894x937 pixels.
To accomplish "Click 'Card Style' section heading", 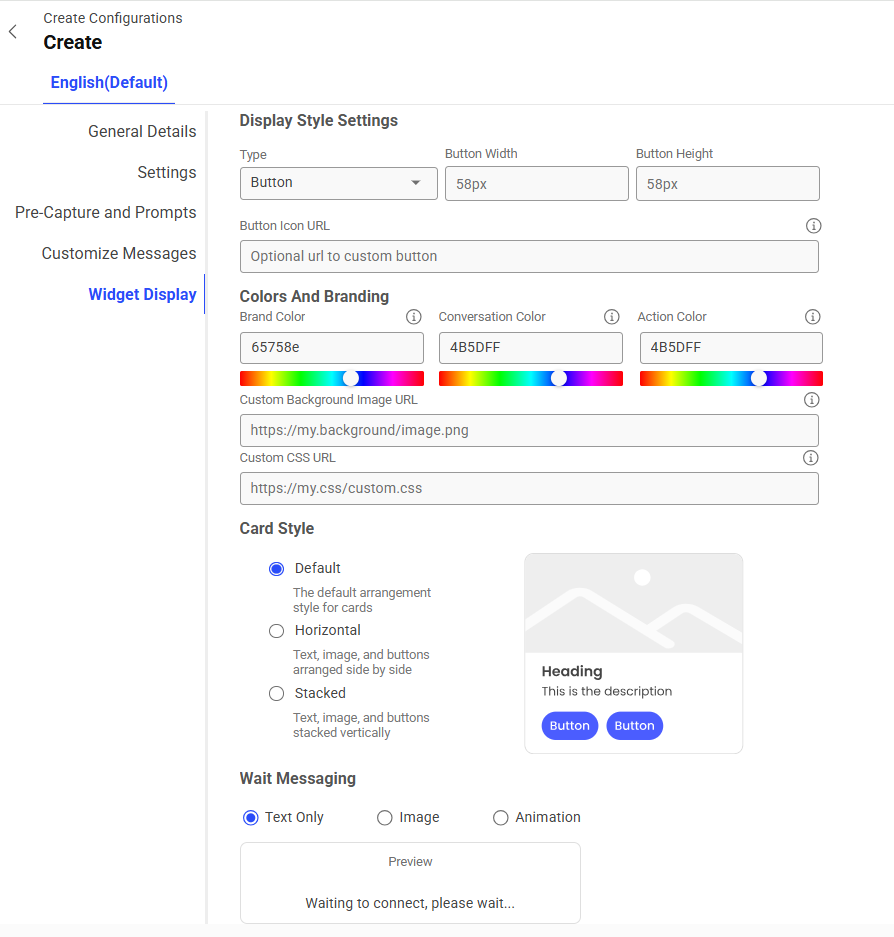I will pos(277,528).
